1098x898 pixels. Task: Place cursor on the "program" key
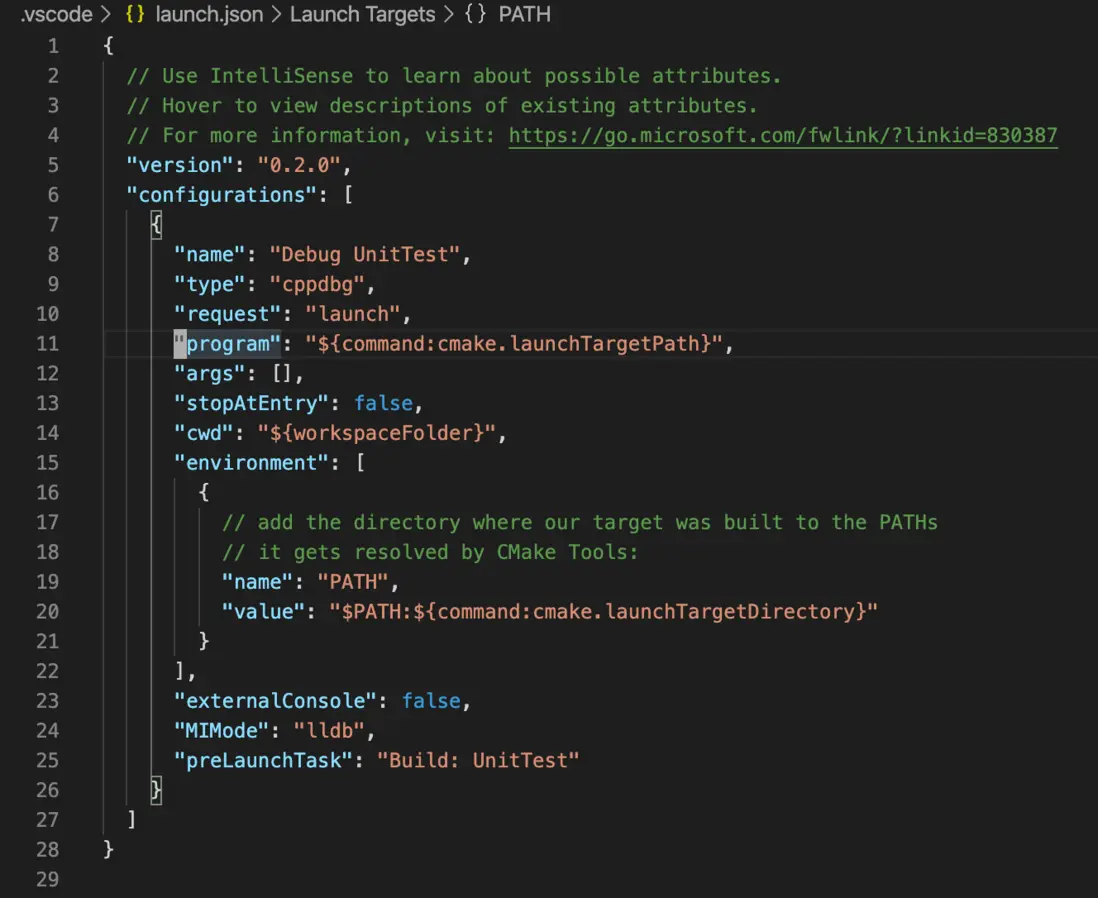pyautogui.click(x=227, y=344)
